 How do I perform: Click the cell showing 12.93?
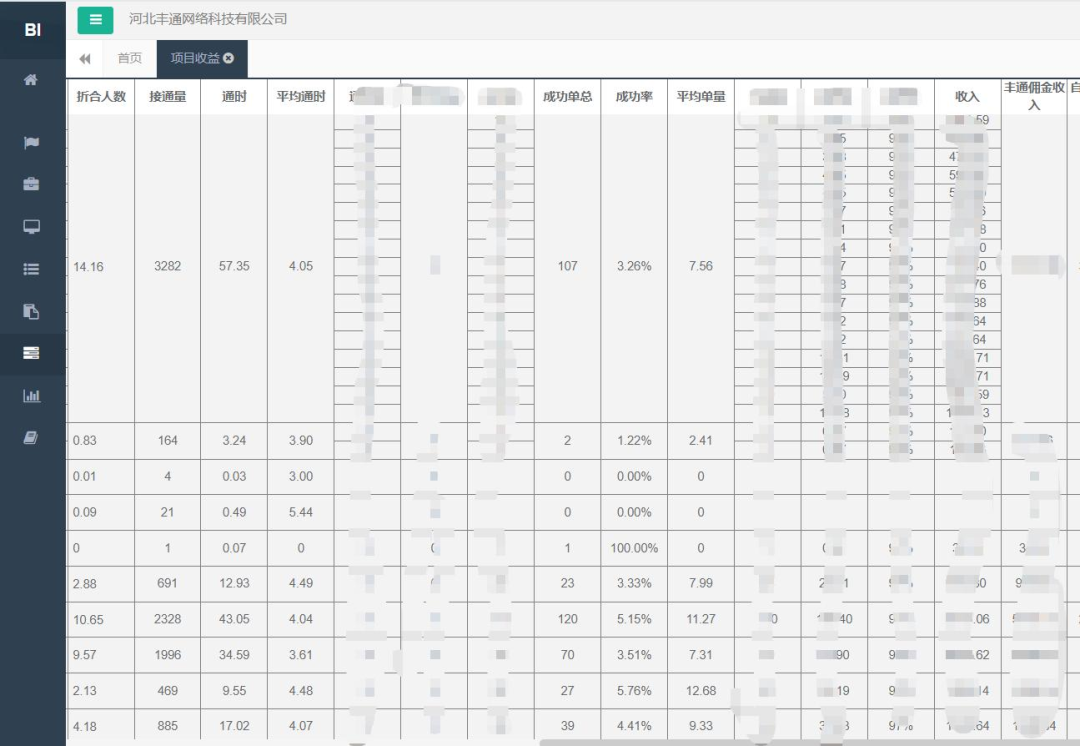(x=234, y=584)
